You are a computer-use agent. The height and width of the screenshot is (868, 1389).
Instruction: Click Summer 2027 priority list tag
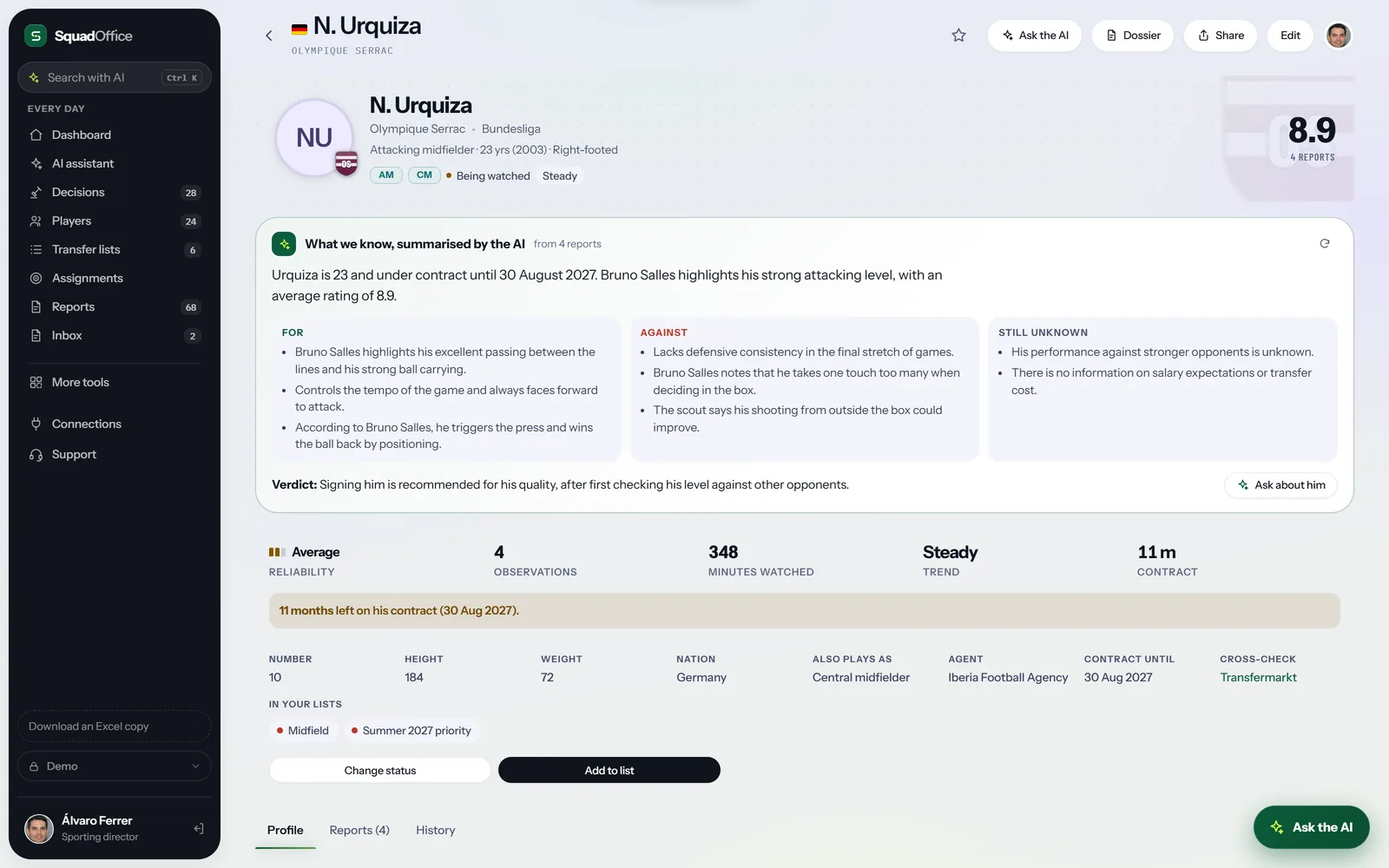(411, 731)
